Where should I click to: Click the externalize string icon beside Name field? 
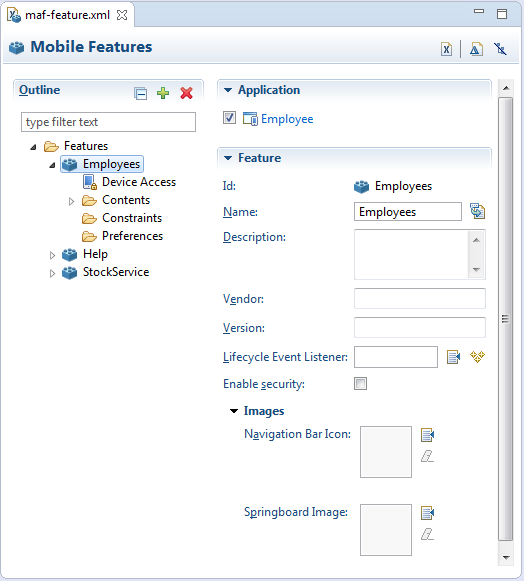pyautogui.click(x=477, y=211)
